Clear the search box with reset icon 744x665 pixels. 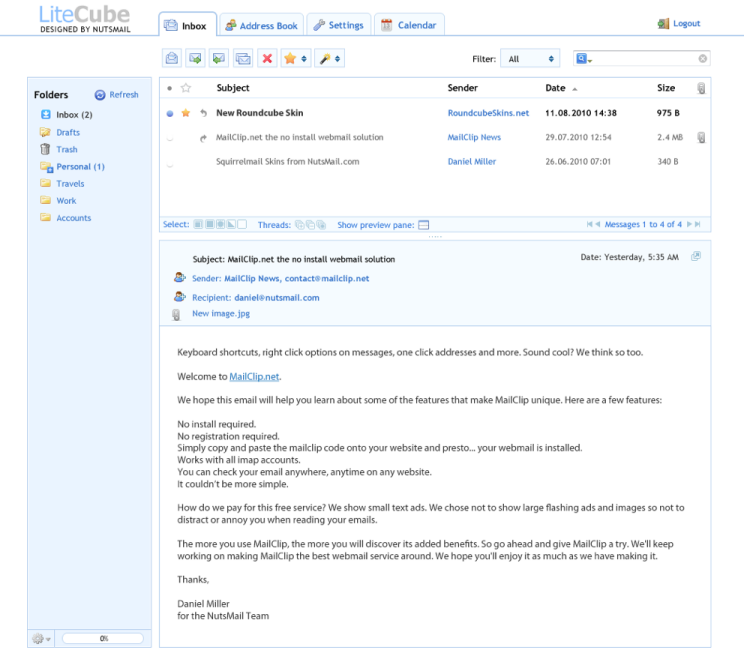tap(703, 58)
